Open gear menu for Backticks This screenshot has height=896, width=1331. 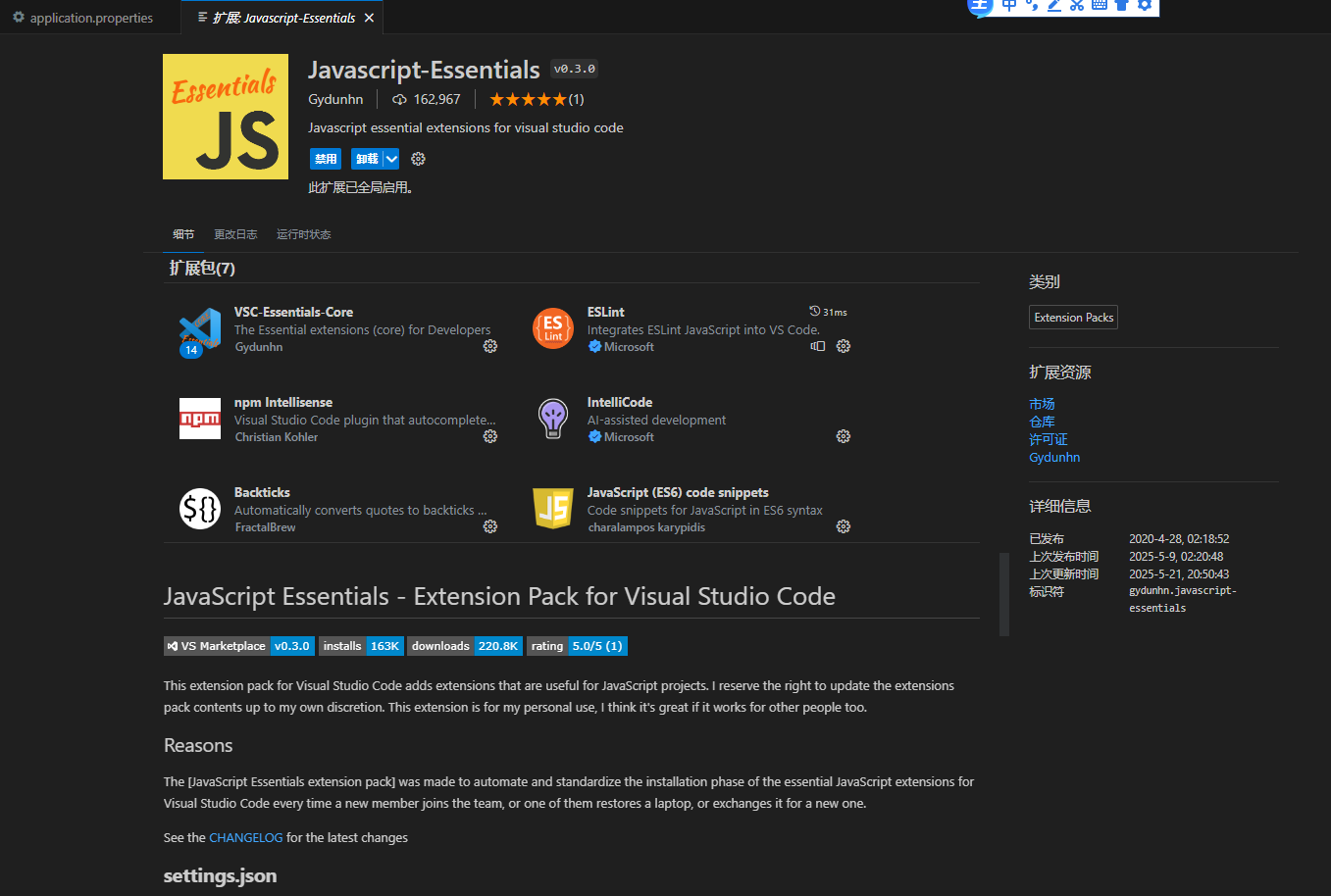click(x=490, y=526)
